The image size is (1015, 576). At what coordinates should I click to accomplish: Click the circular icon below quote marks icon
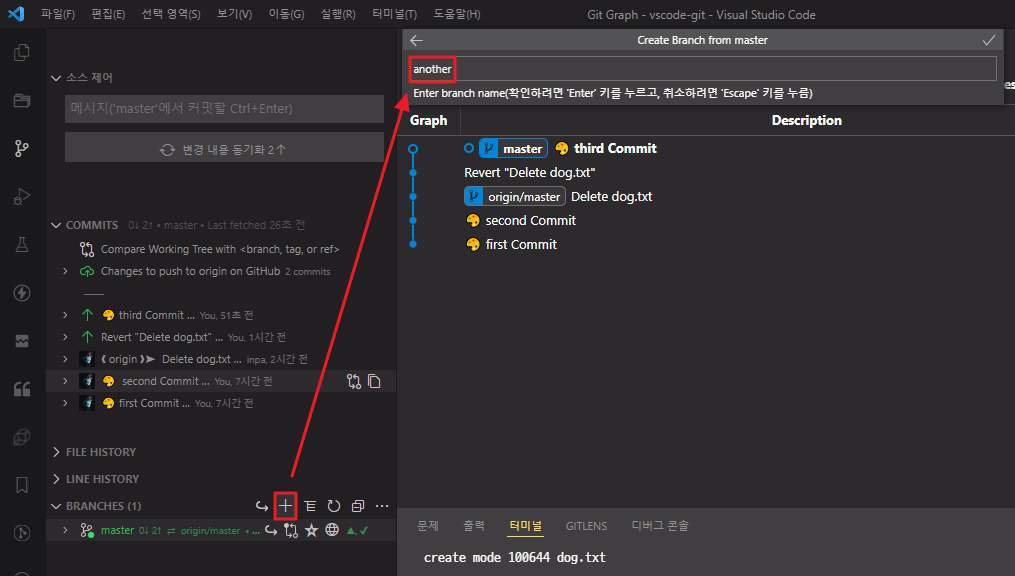22,437
